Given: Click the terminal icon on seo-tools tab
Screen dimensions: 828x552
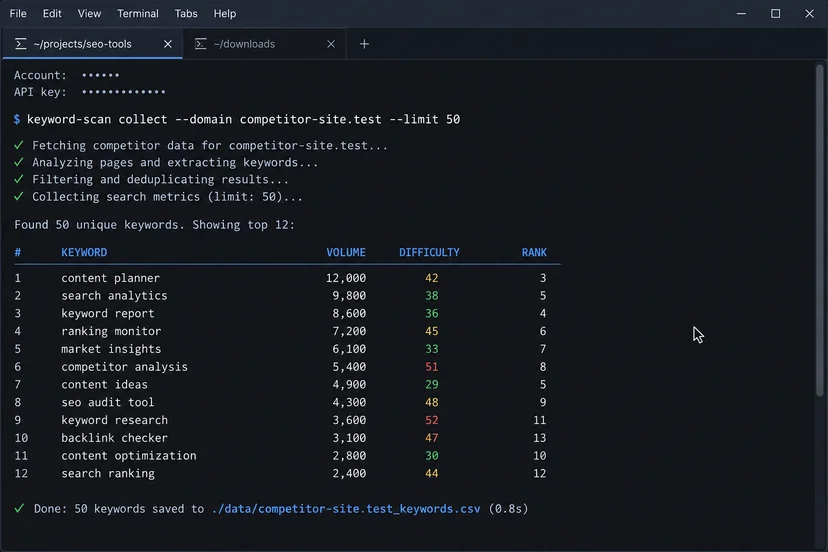Looking at the screenshot, I should [x=21, y=44].
